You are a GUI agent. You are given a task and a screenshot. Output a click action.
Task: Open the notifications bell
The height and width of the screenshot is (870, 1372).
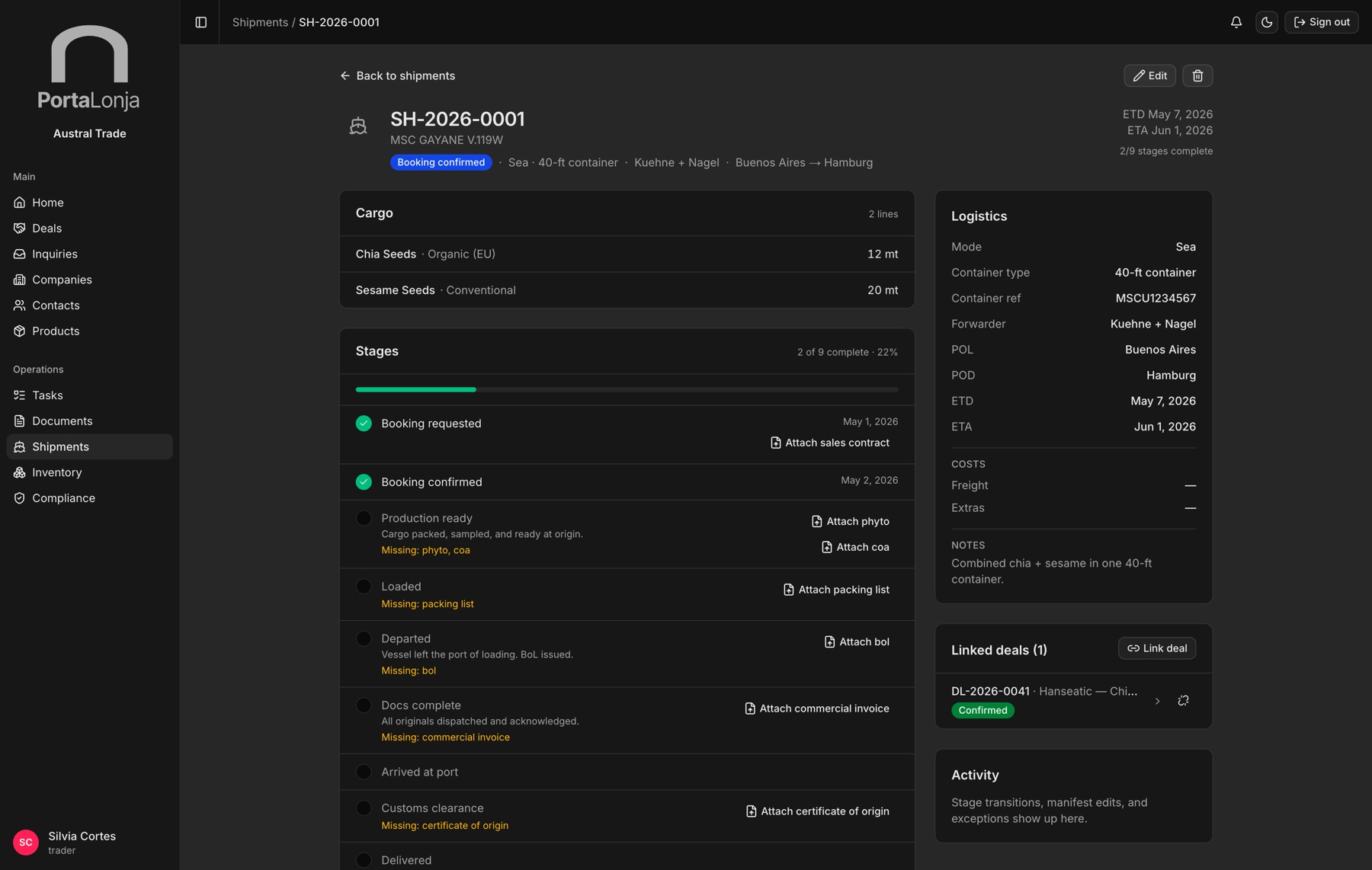pos(1236,22)
